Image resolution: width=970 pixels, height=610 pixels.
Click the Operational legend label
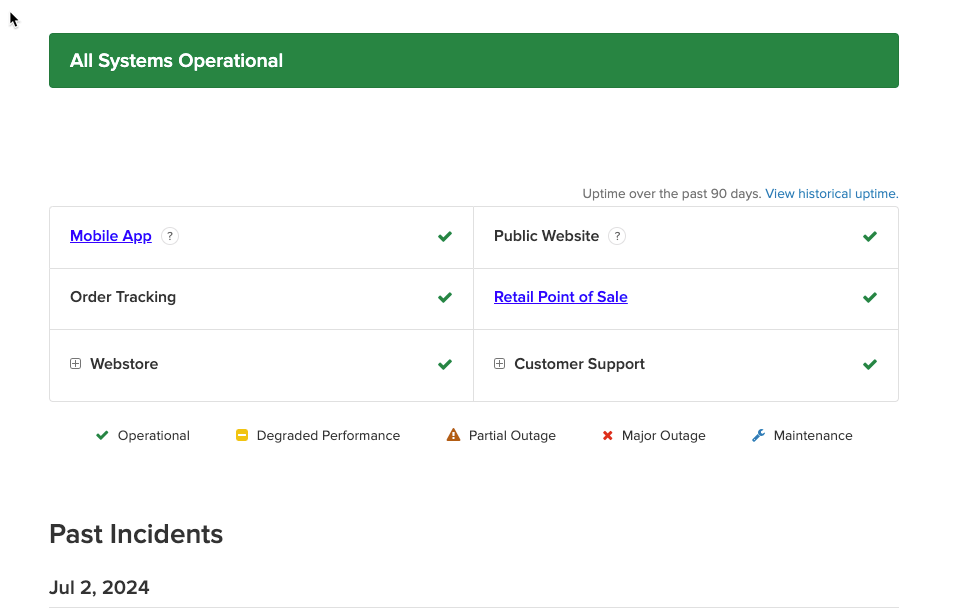[x=154, y=436]
